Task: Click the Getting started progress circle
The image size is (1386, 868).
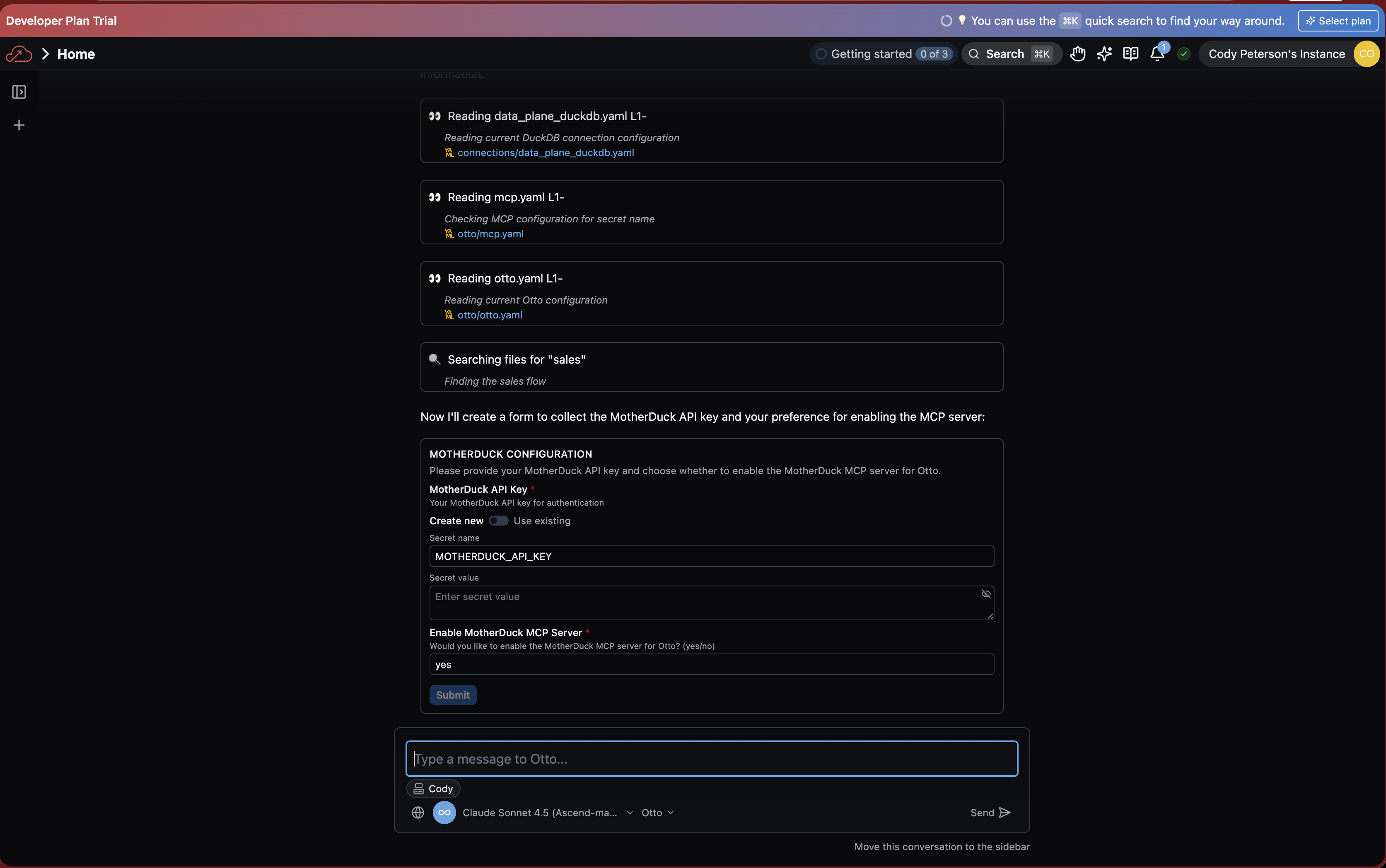Action: click(x=821, y=54)
